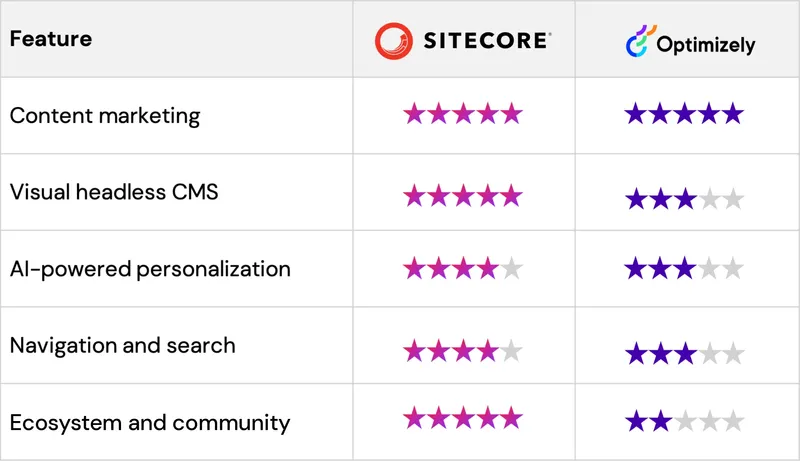
Task: Click Sitecore's Navigation and search stars
Action: [x=462, y=351]
